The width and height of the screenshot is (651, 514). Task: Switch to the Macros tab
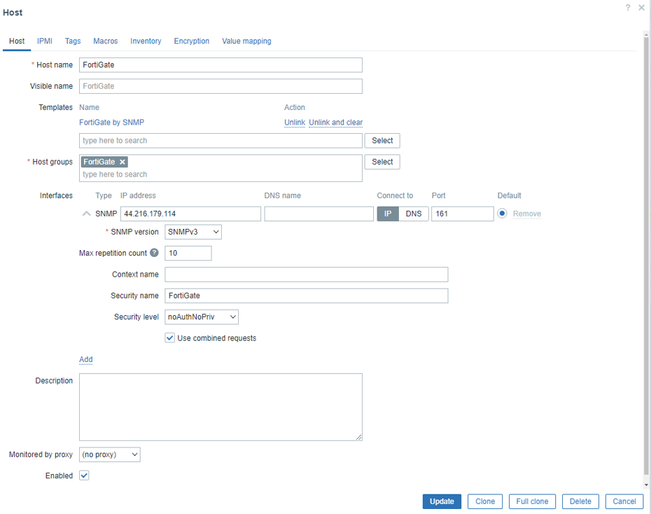click(105, 41)
